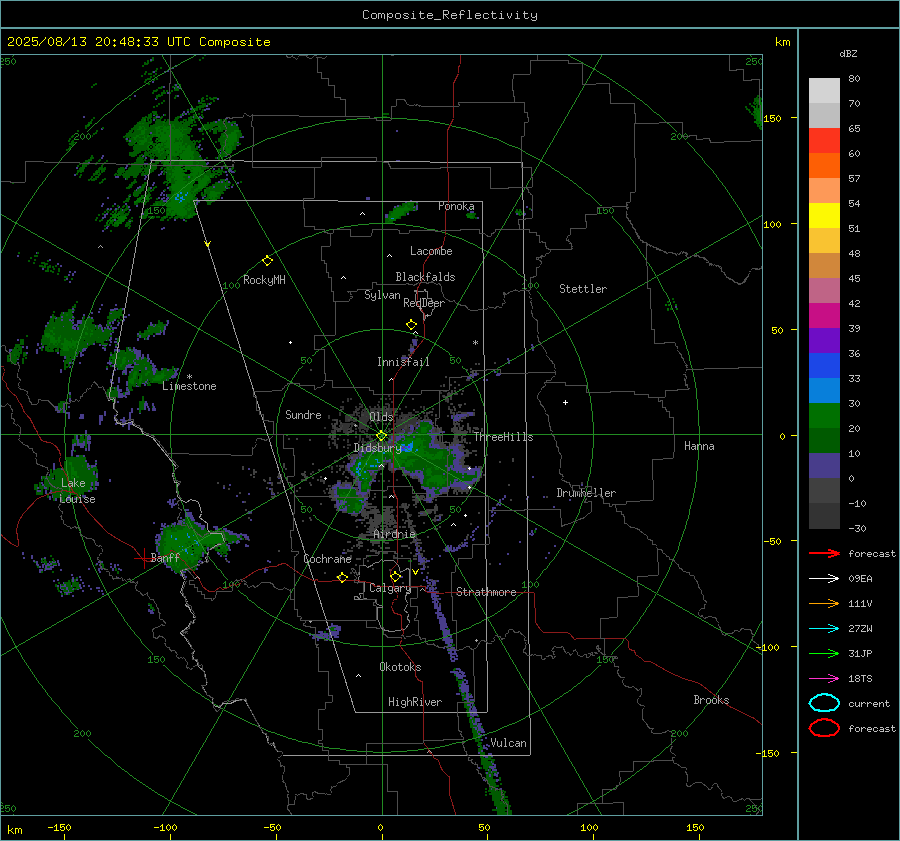The height and width of the screenshot is (841, 900).
Task: Click the Strathmore city label
Action: 486,592
